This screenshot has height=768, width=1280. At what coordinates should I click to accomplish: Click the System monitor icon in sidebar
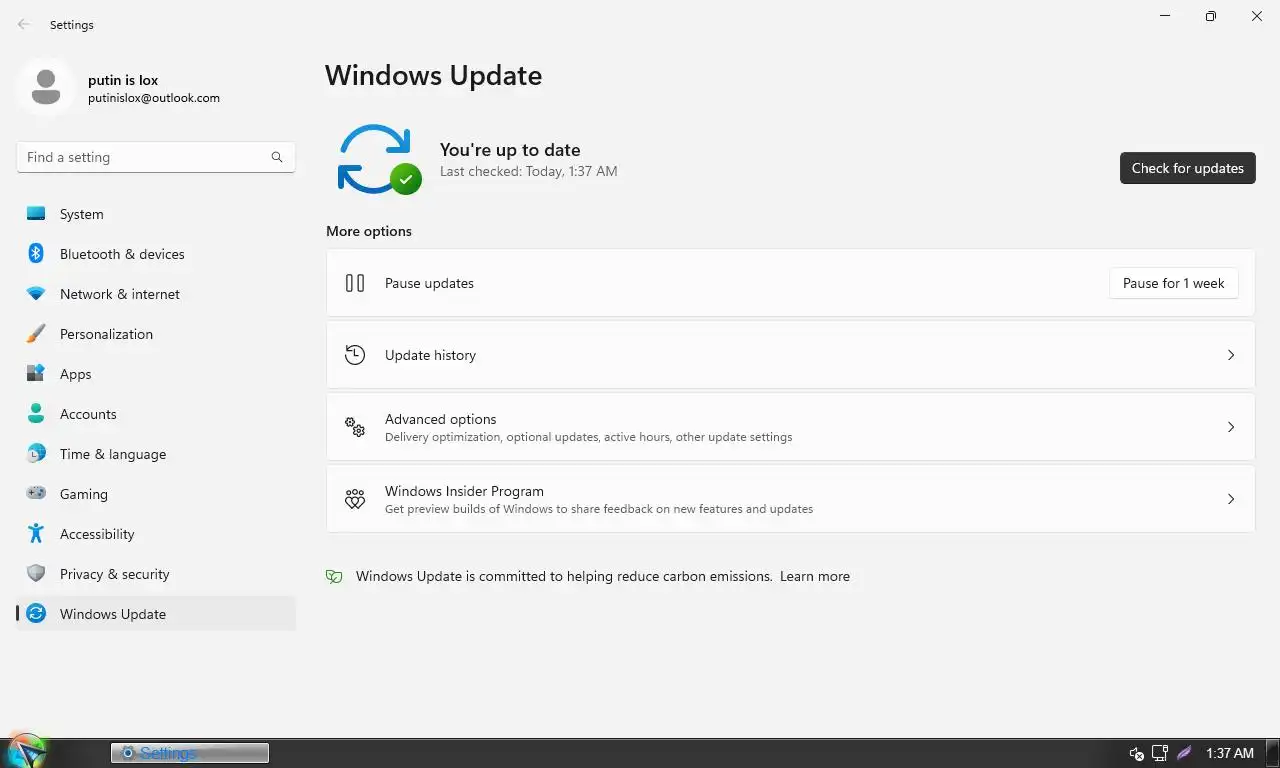(36, 214)
